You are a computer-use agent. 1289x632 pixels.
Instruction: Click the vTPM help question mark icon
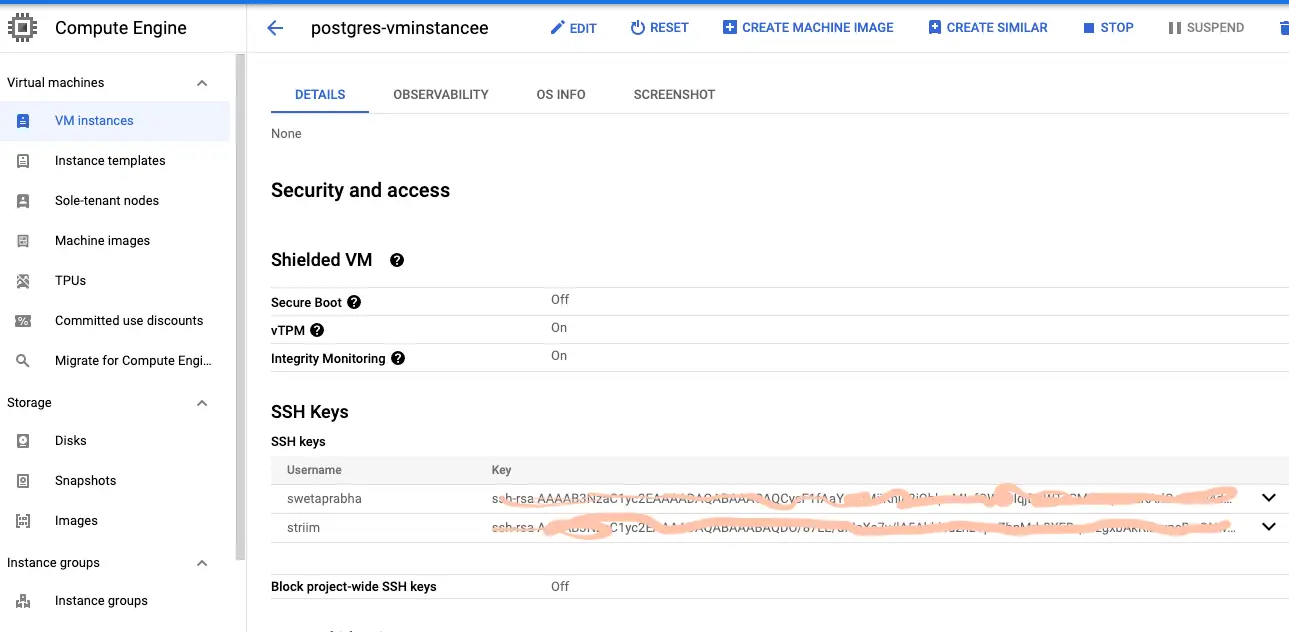(317, 330)
